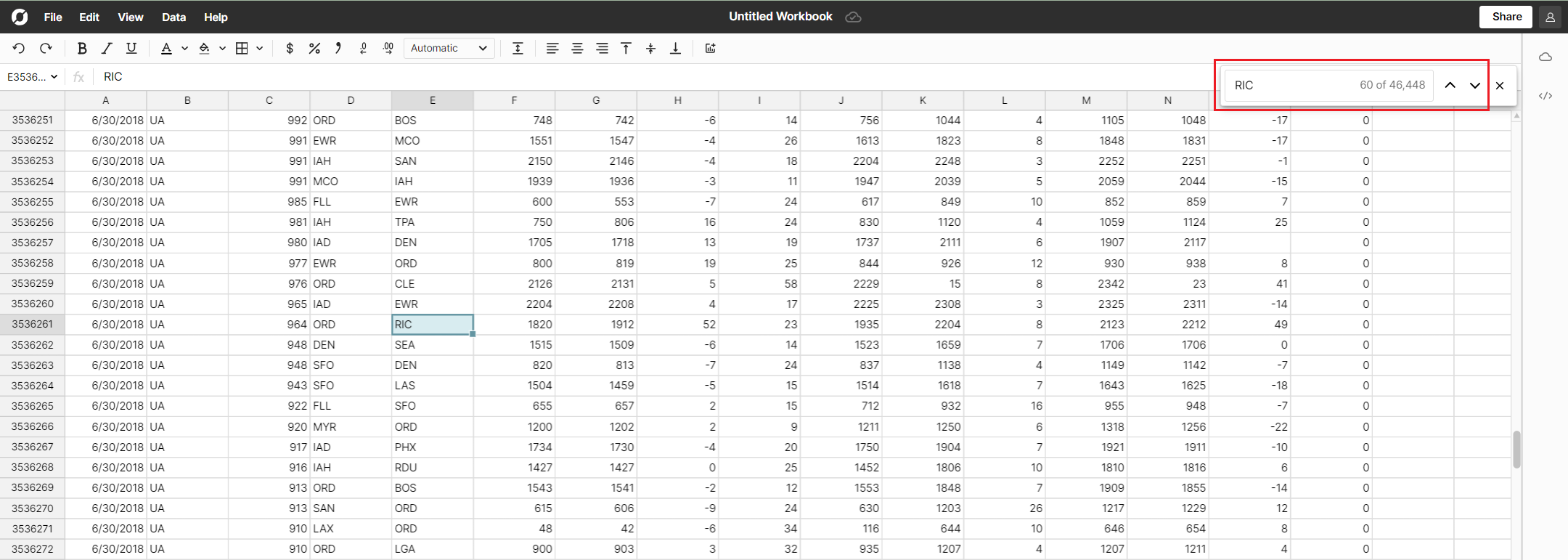Open the code editor side panel icon

click(x=1545, y=96)
